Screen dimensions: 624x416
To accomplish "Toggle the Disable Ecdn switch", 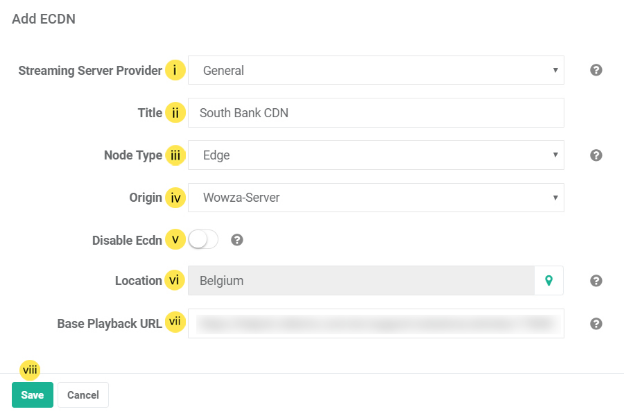I will [x=203, y=240].
